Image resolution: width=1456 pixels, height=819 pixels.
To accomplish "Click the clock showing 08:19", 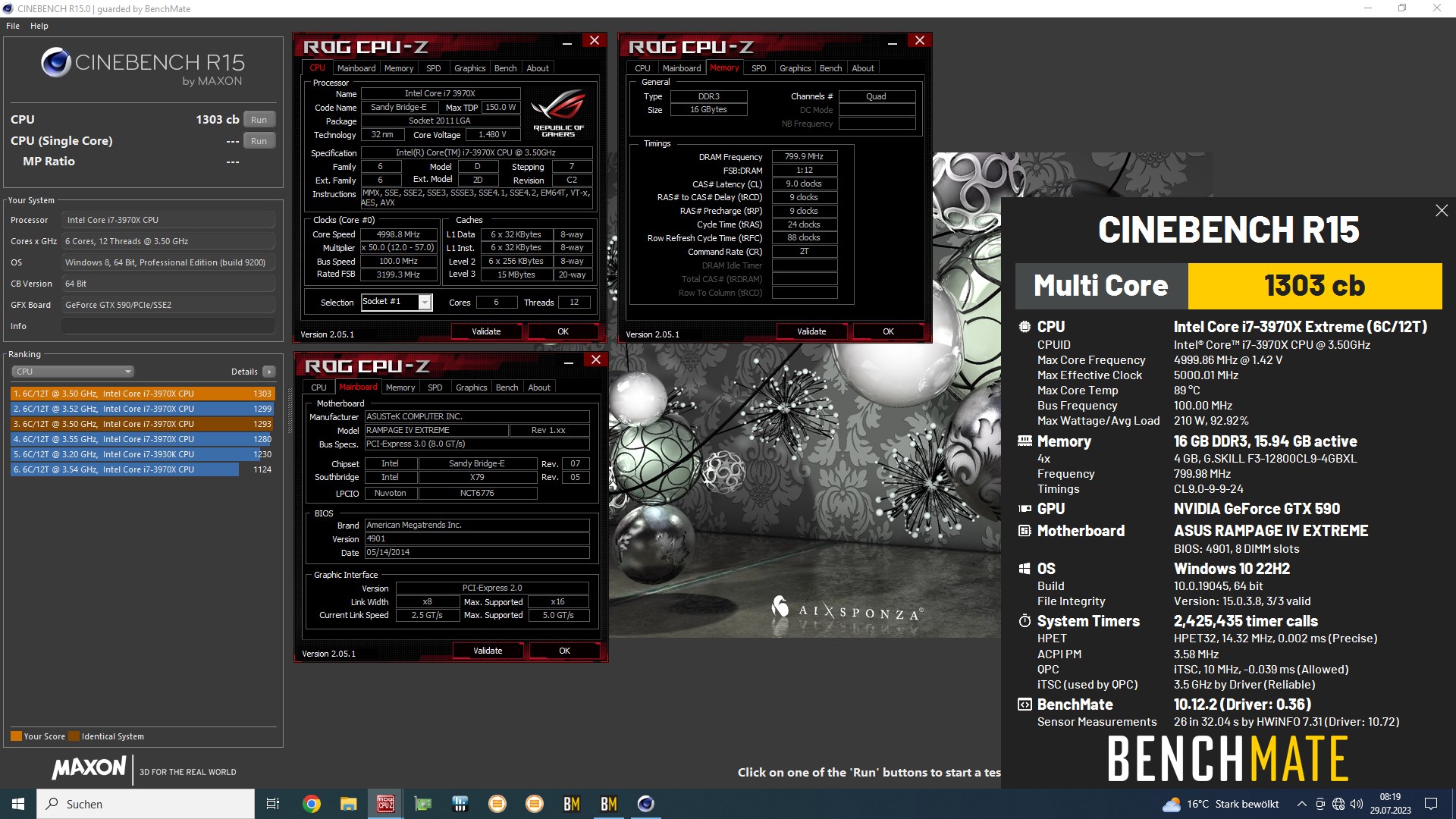I will [x=1390, y=797].
